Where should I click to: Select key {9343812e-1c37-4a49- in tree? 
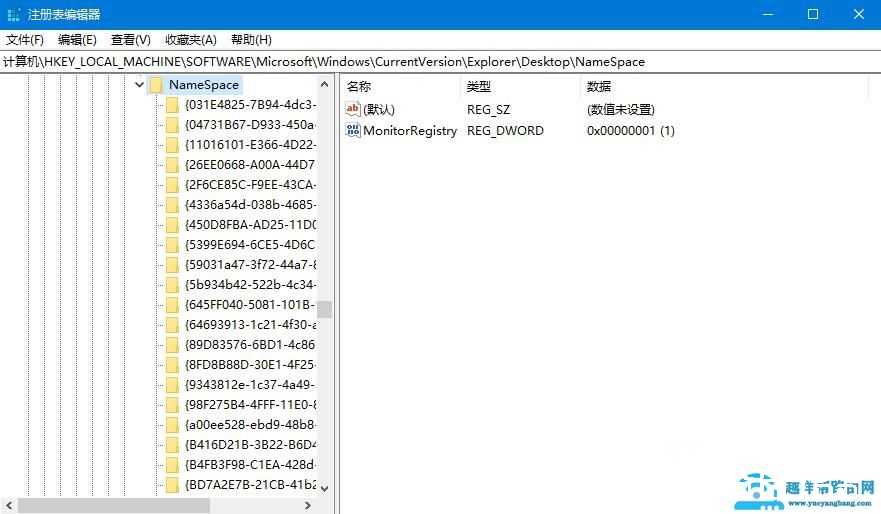pos(251,385)
